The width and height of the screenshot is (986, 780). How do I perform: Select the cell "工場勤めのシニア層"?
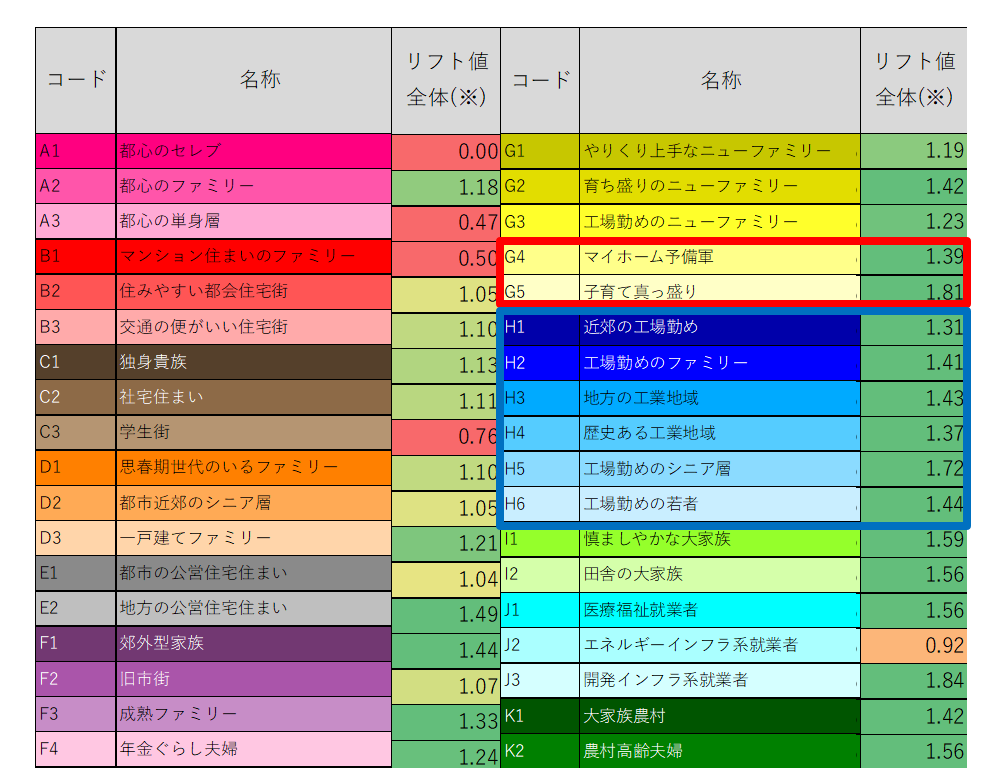coord(719,469)
